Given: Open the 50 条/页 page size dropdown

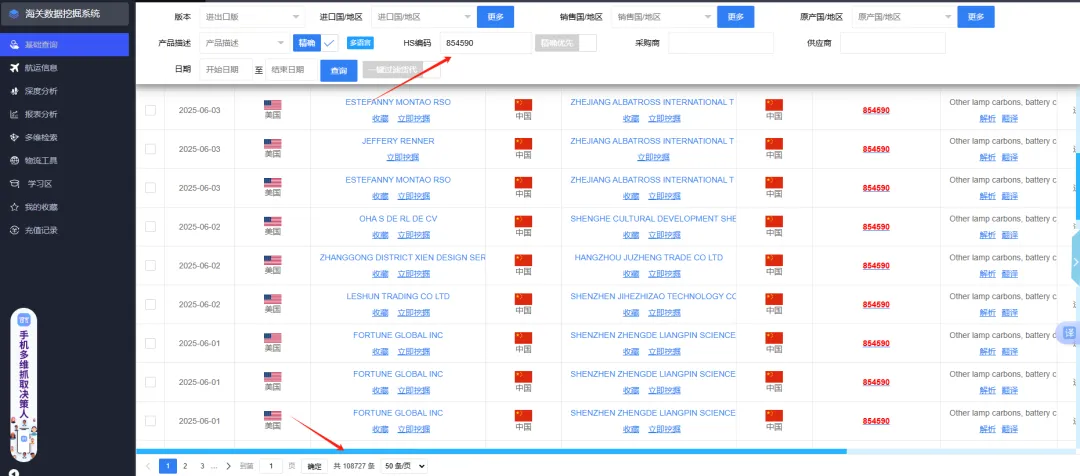Looking at the screenshot, I should click(404, 466).
